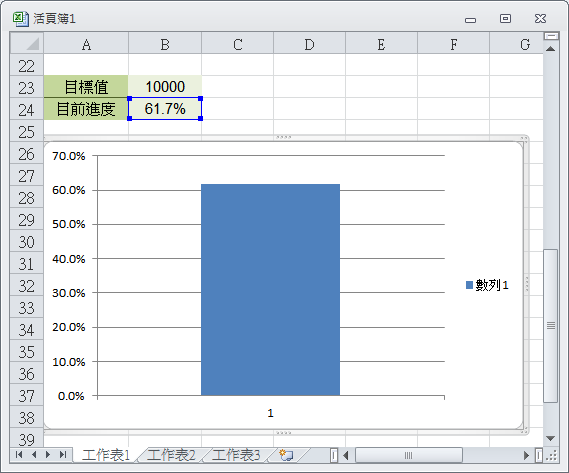Screen dimensions: 569x473
Task: Click the chart top edge sizing handle
Action: tap(283, 137)
